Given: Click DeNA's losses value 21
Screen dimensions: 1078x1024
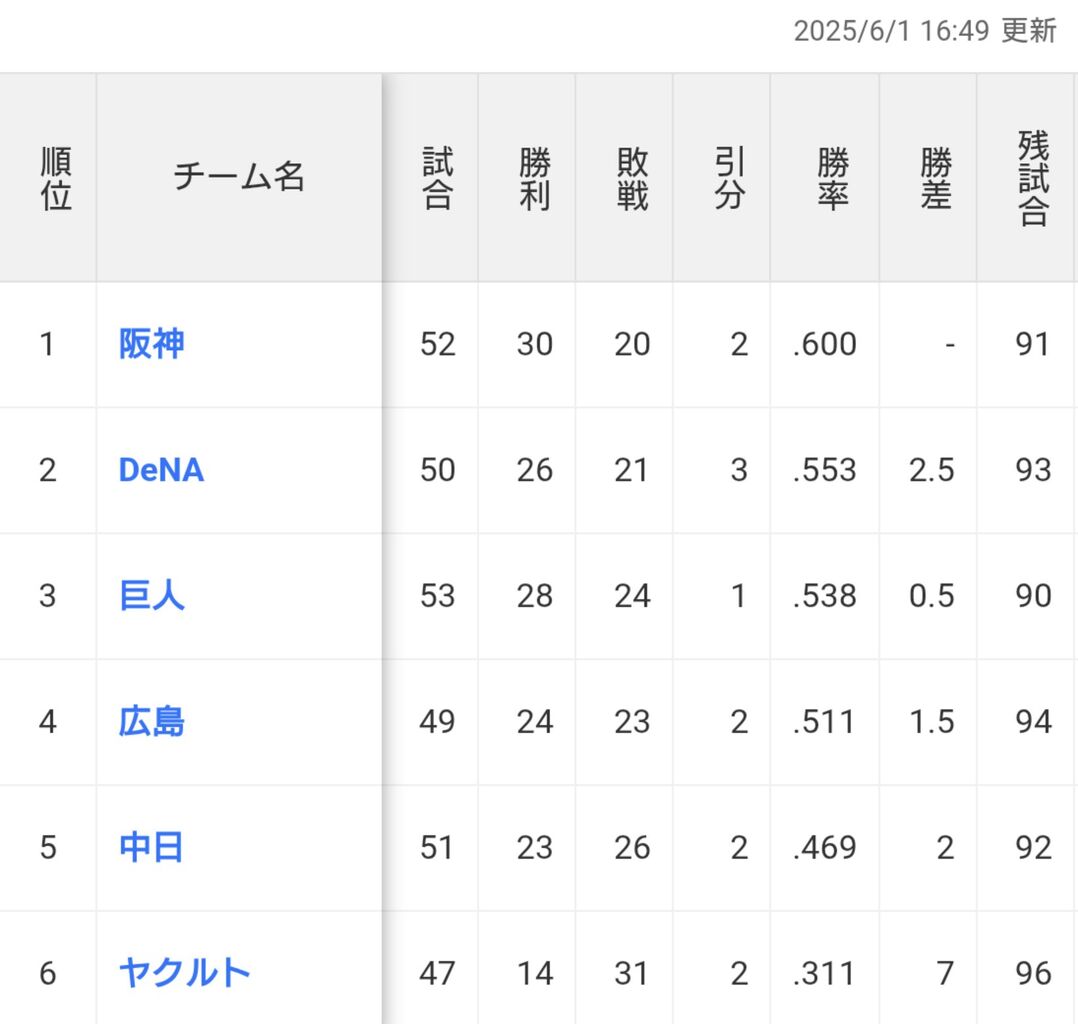Looking at the screenshot, I should (631, 470).
